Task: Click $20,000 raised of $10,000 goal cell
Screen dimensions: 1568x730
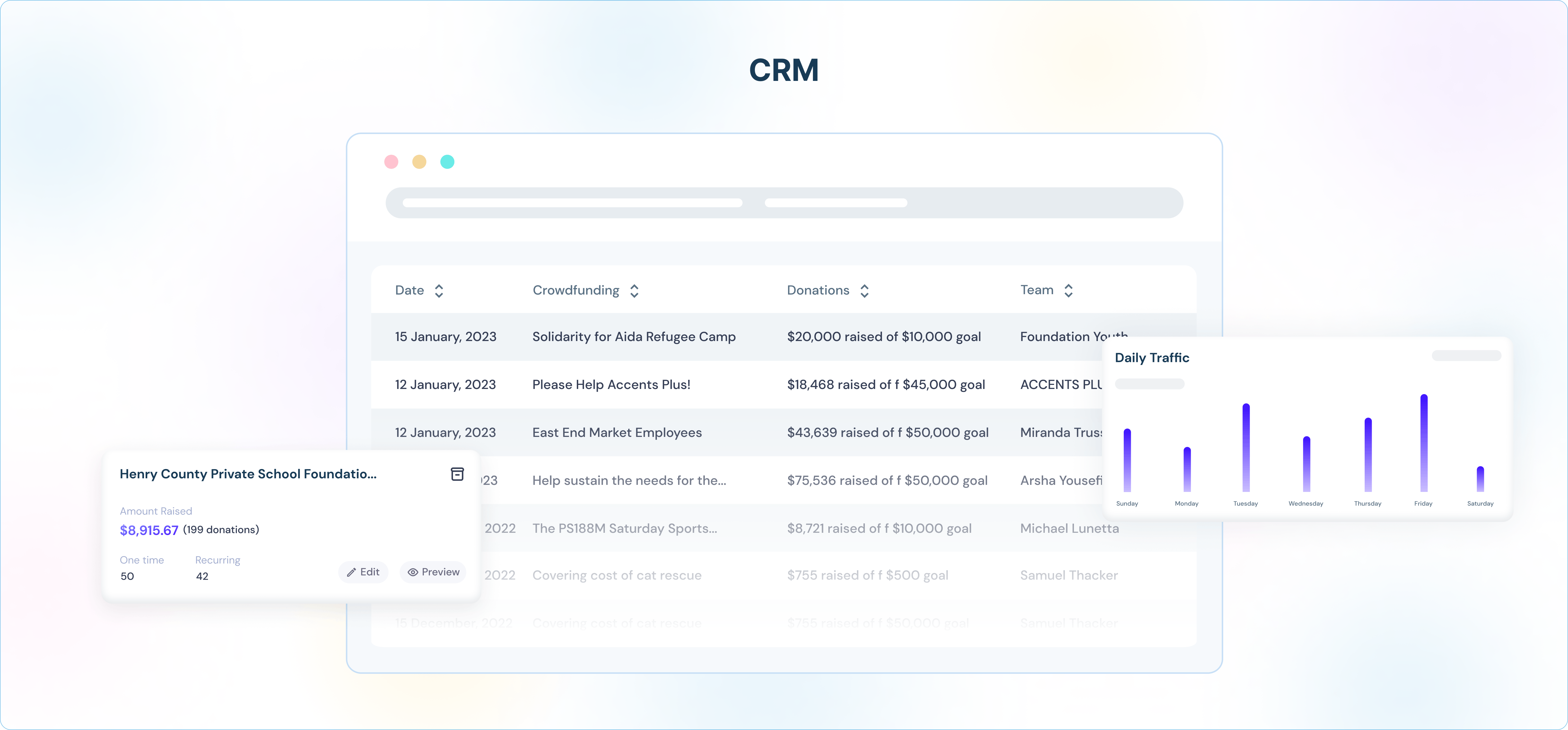Action: tap(884, 337)
